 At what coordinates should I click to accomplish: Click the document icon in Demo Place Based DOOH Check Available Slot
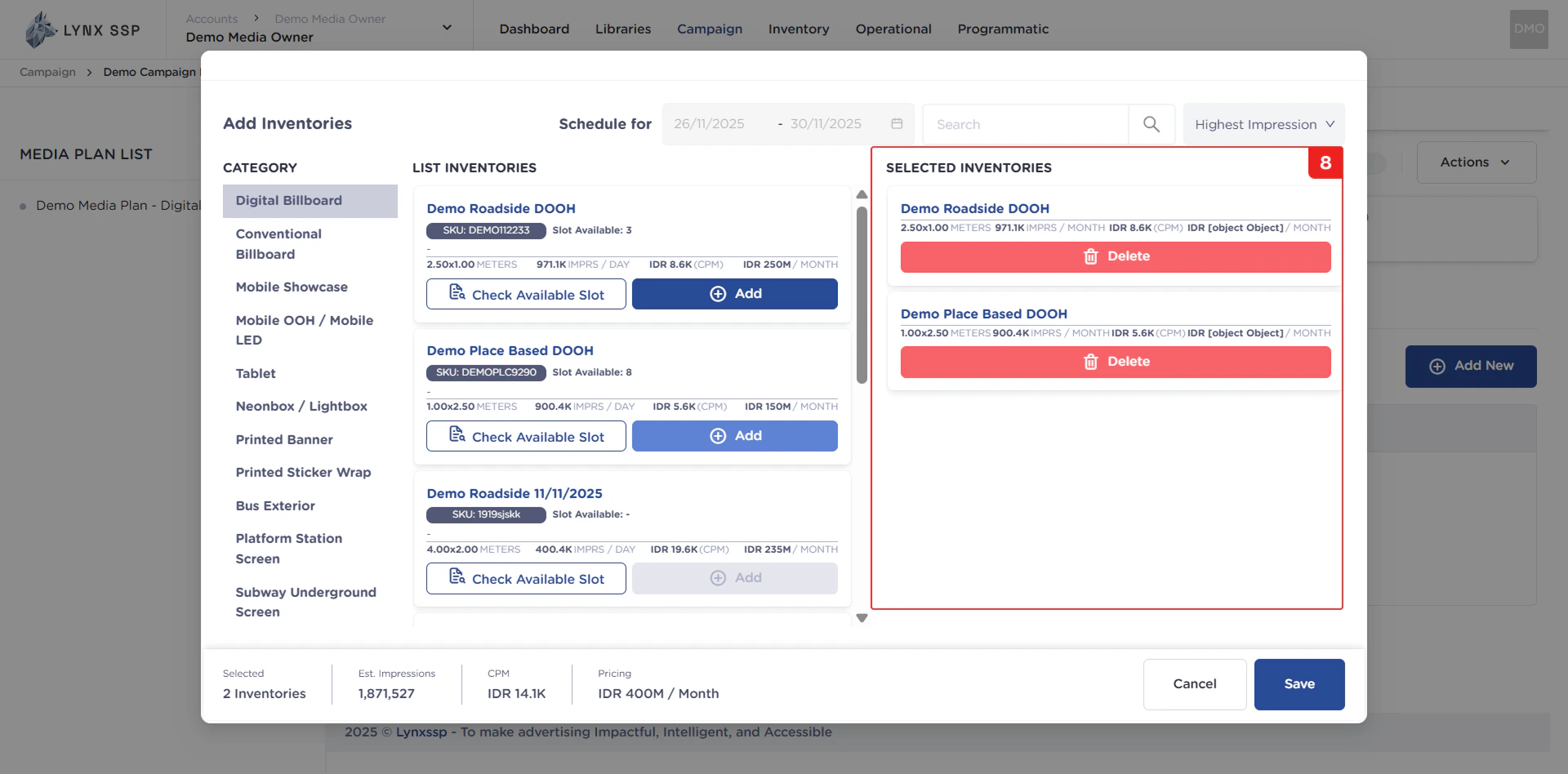tap(457, 434)
